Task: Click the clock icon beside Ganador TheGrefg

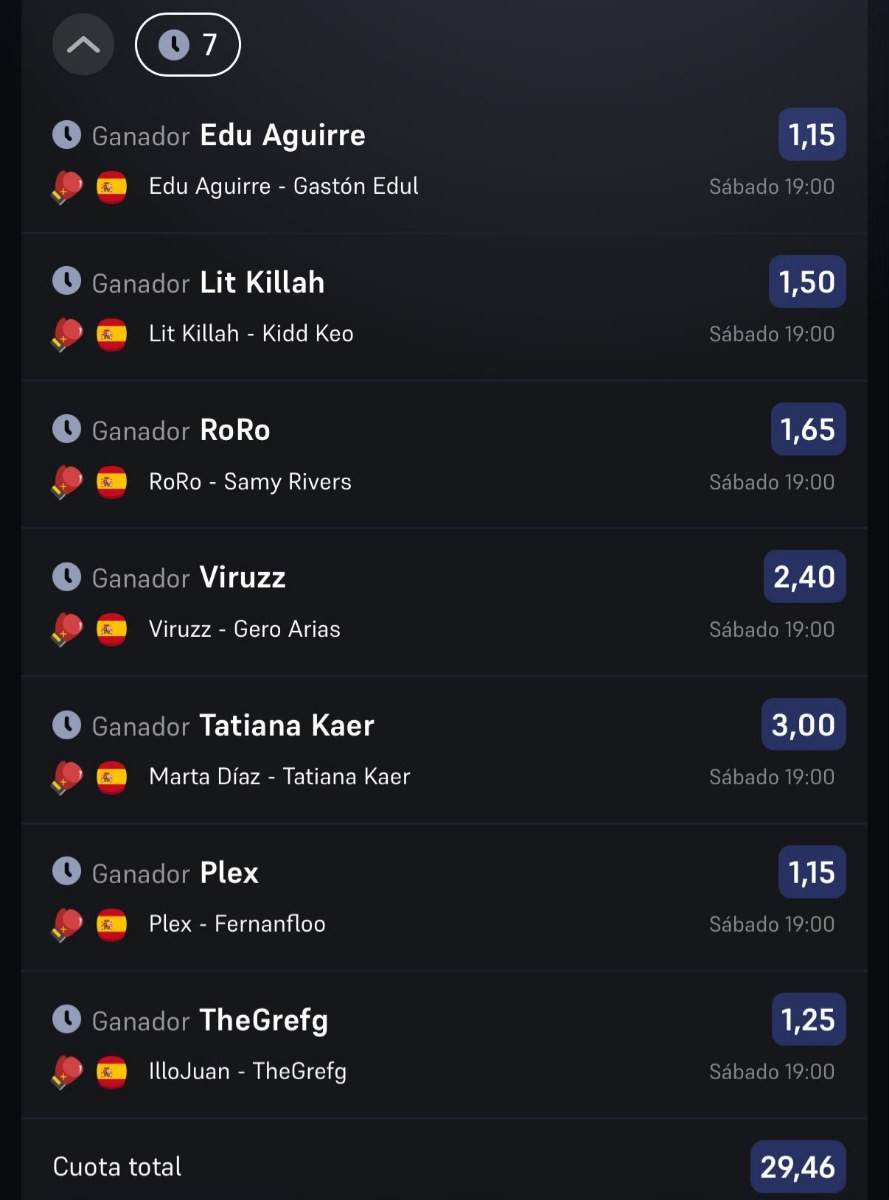Action: [67, 1020]
